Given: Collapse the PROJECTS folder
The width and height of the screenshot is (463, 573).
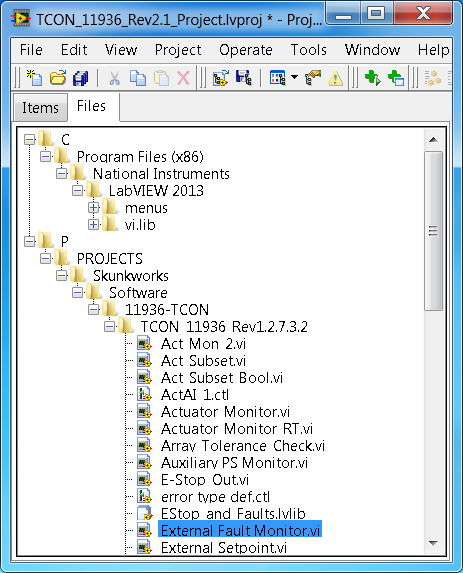Looking at the screenshot, I should pos(46,258).
